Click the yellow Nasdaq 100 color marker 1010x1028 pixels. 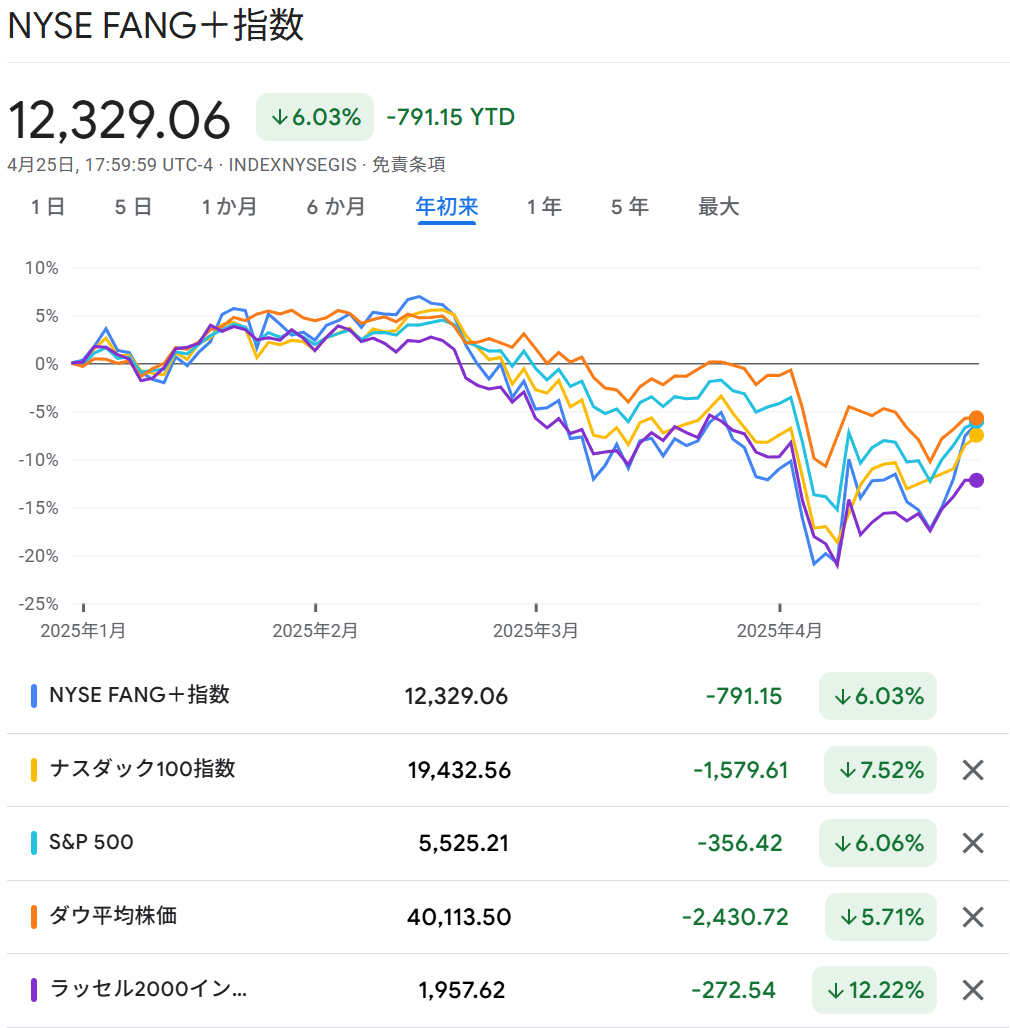(34, 770)
